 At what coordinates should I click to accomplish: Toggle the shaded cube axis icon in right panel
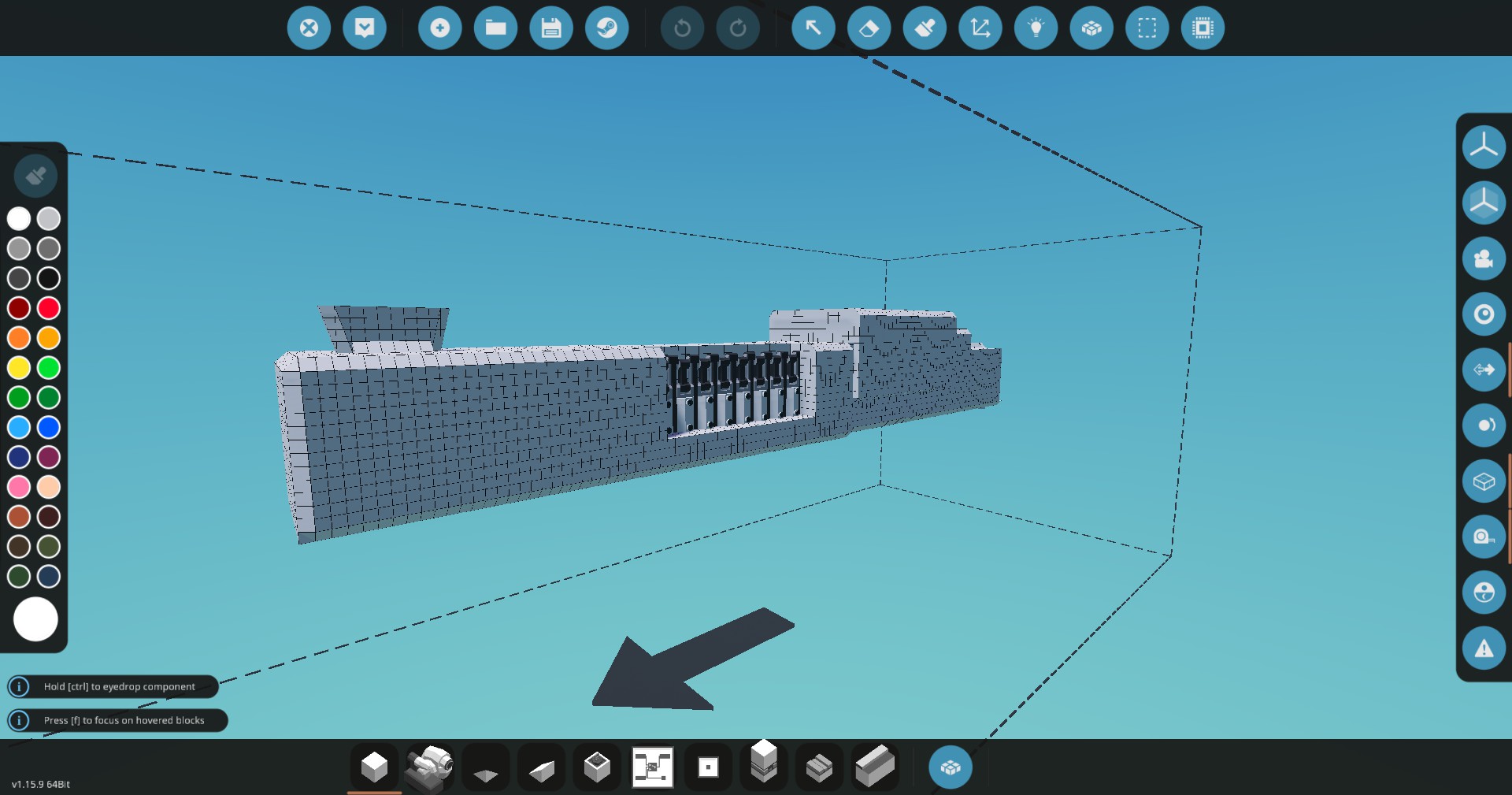click(1484, 202)
